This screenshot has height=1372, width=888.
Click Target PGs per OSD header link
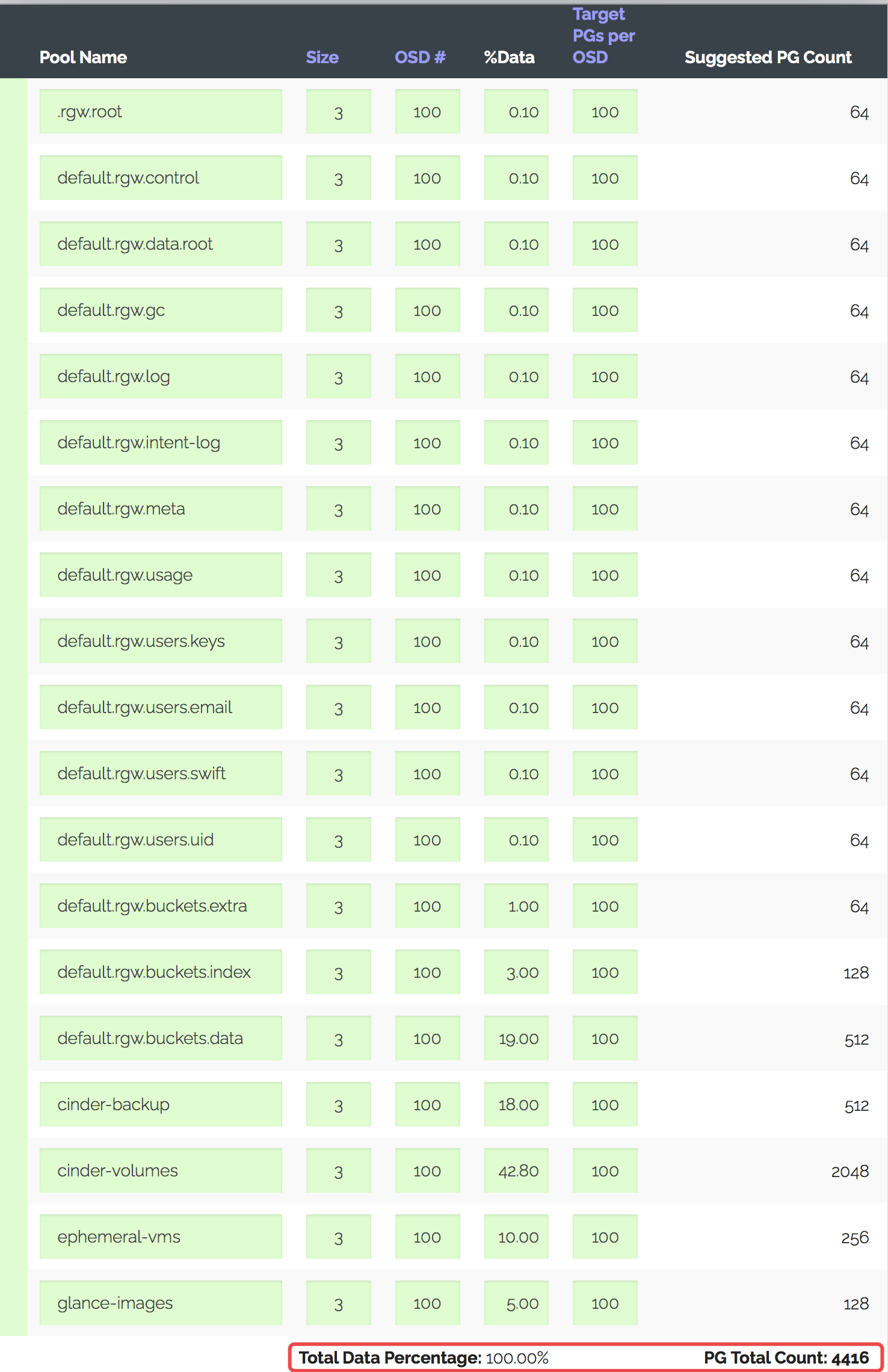[603, 36]
